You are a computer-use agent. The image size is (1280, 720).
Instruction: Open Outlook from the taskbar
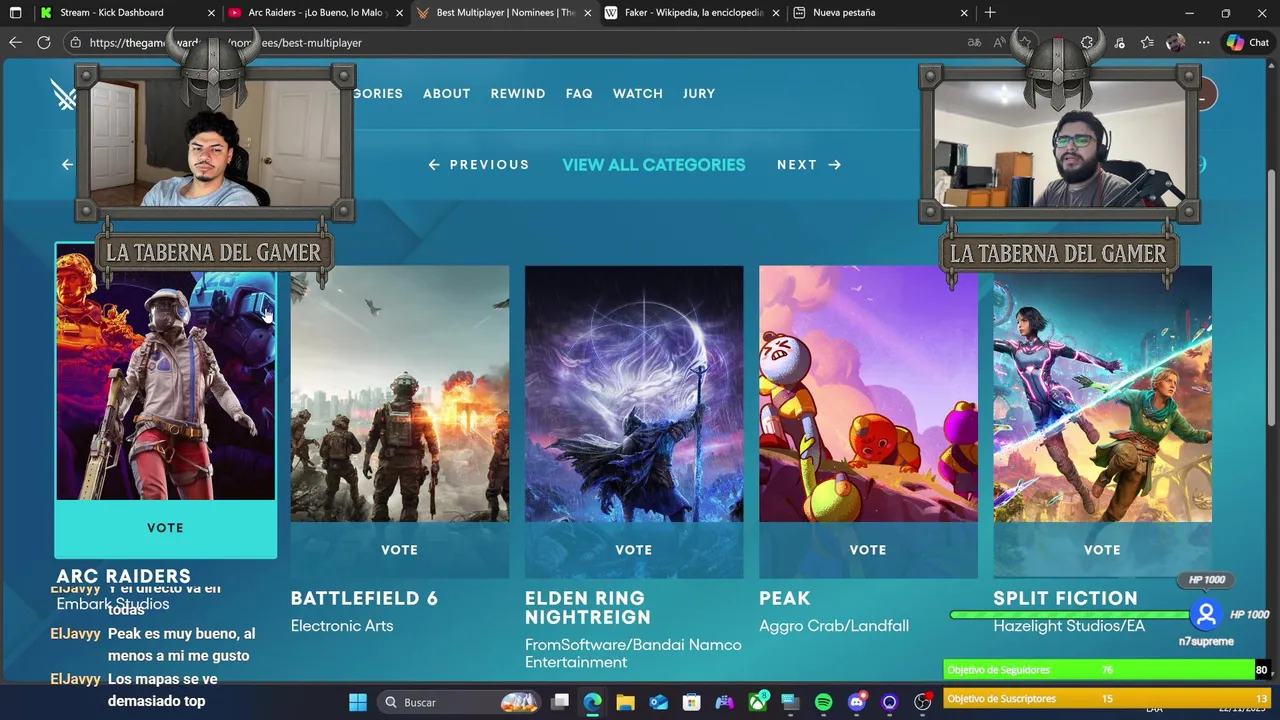pyautogui.click(x=659, y=702)
